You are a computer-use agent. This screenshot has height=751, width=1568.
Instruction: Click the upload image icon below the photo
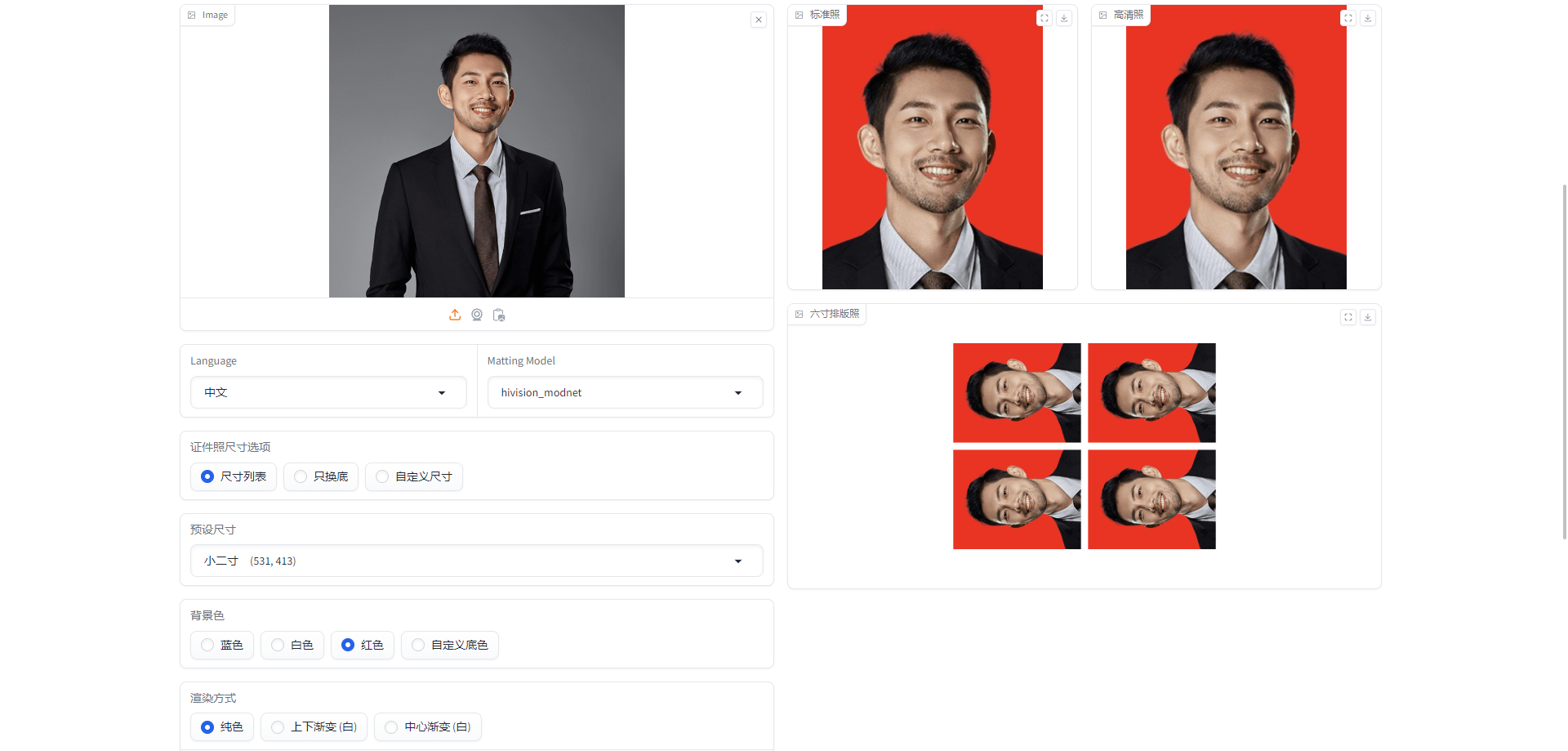point(455,315)
